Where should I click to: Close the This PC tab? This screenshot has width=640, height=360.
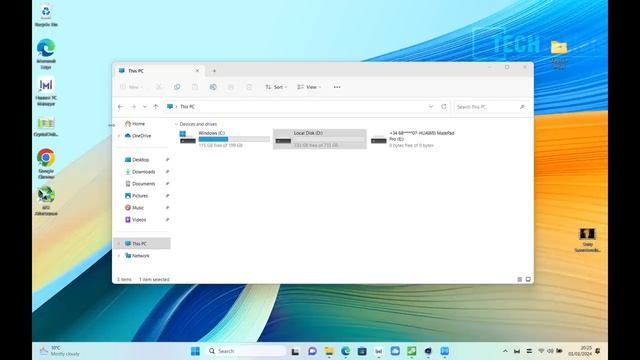(x=198, y=71)
